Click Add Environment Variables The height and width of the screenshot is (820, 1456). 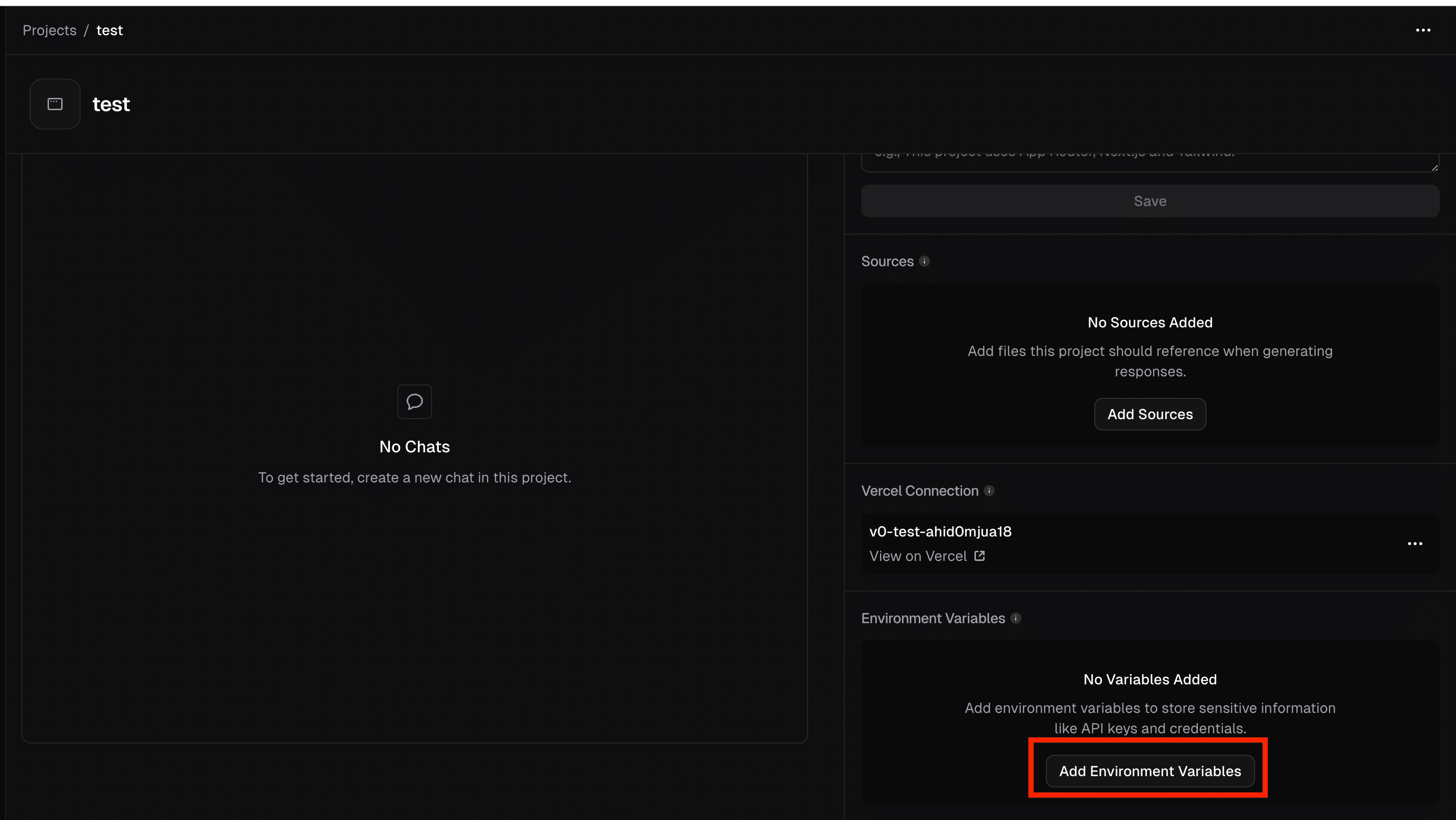point(1150,771)
